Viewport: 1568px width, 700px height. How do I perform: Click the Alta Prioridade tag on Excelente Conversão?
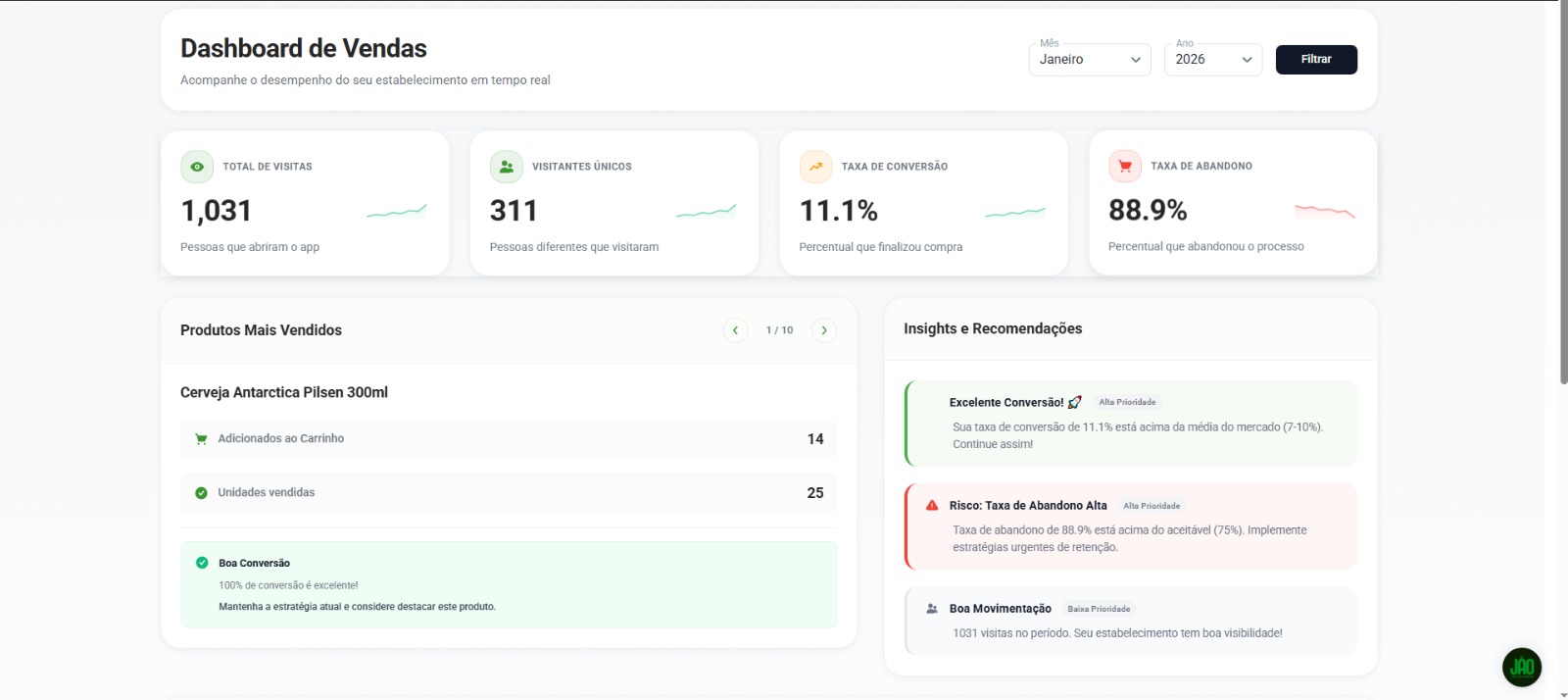tap(1127, 402)
